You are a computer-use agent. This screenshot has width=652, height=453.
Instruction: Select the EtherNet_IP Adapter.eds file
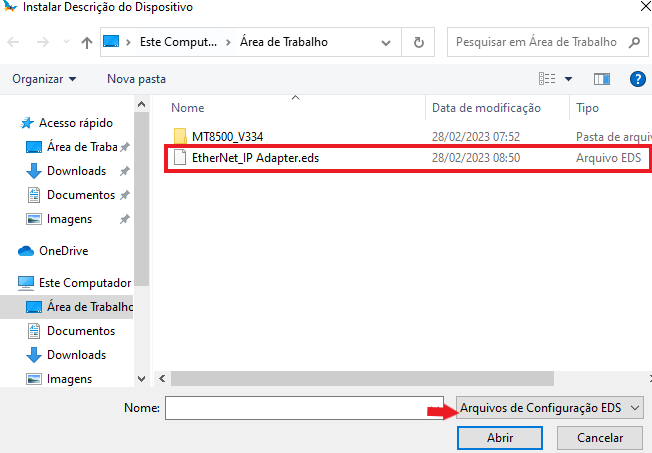[x=255, y=158]
